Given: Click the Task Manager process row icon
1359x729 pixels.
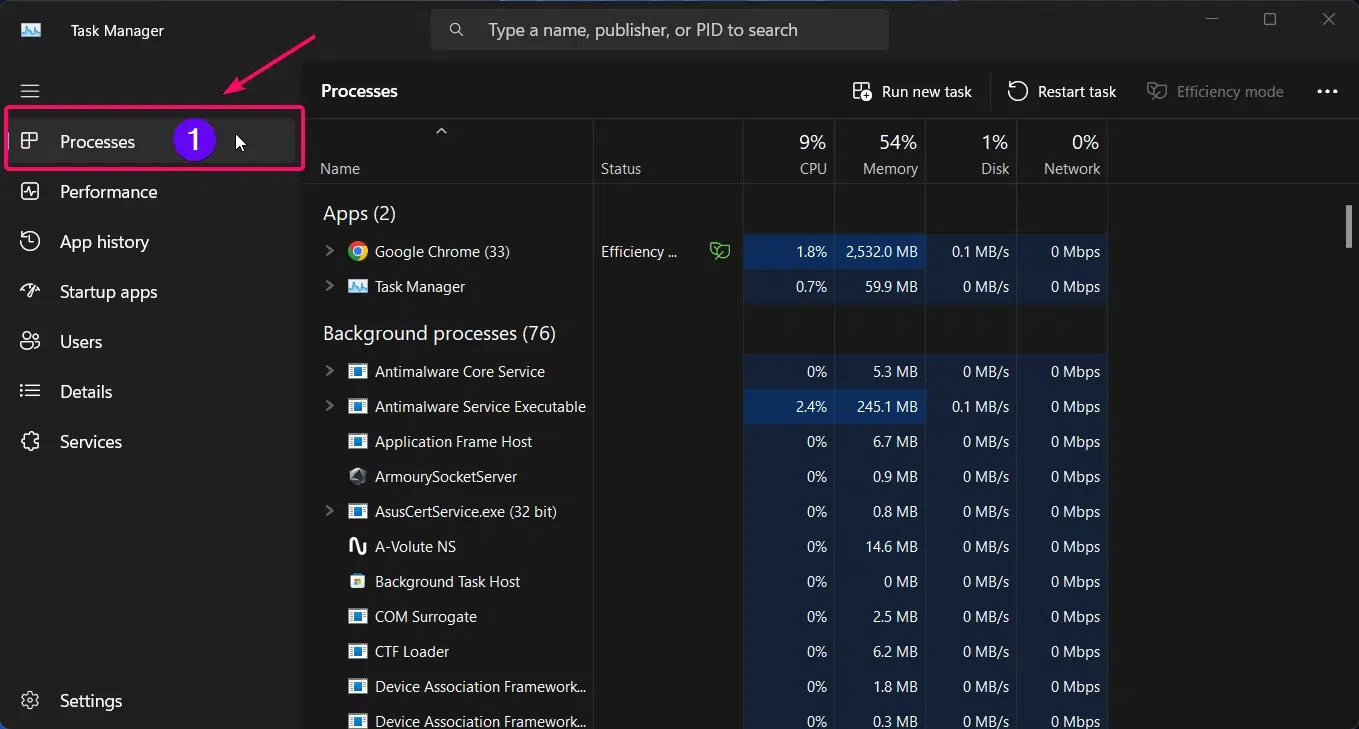Looking at the screenshot, I should click(x=357, y=286).
